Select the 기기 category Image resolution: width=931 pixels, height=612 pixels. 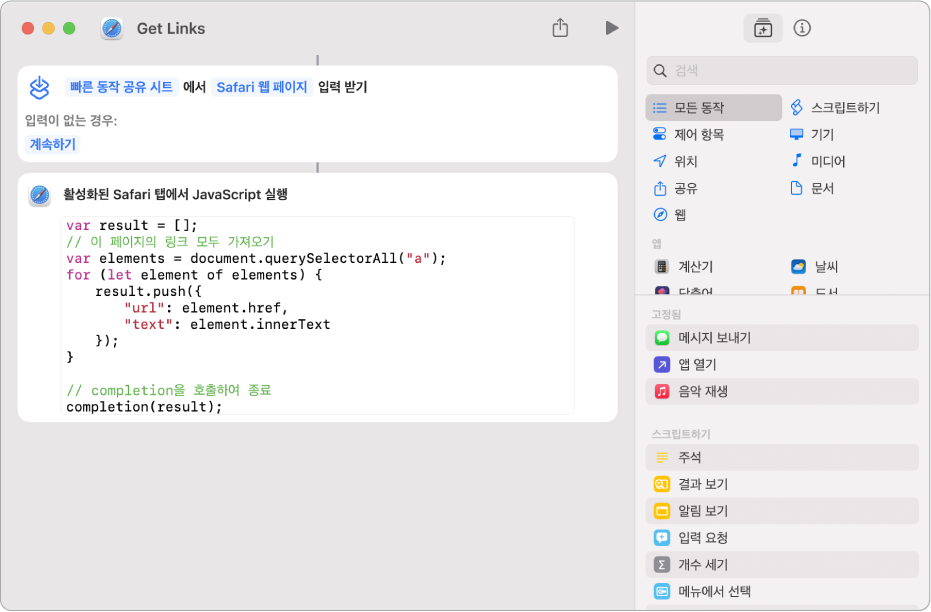point(812,134)
